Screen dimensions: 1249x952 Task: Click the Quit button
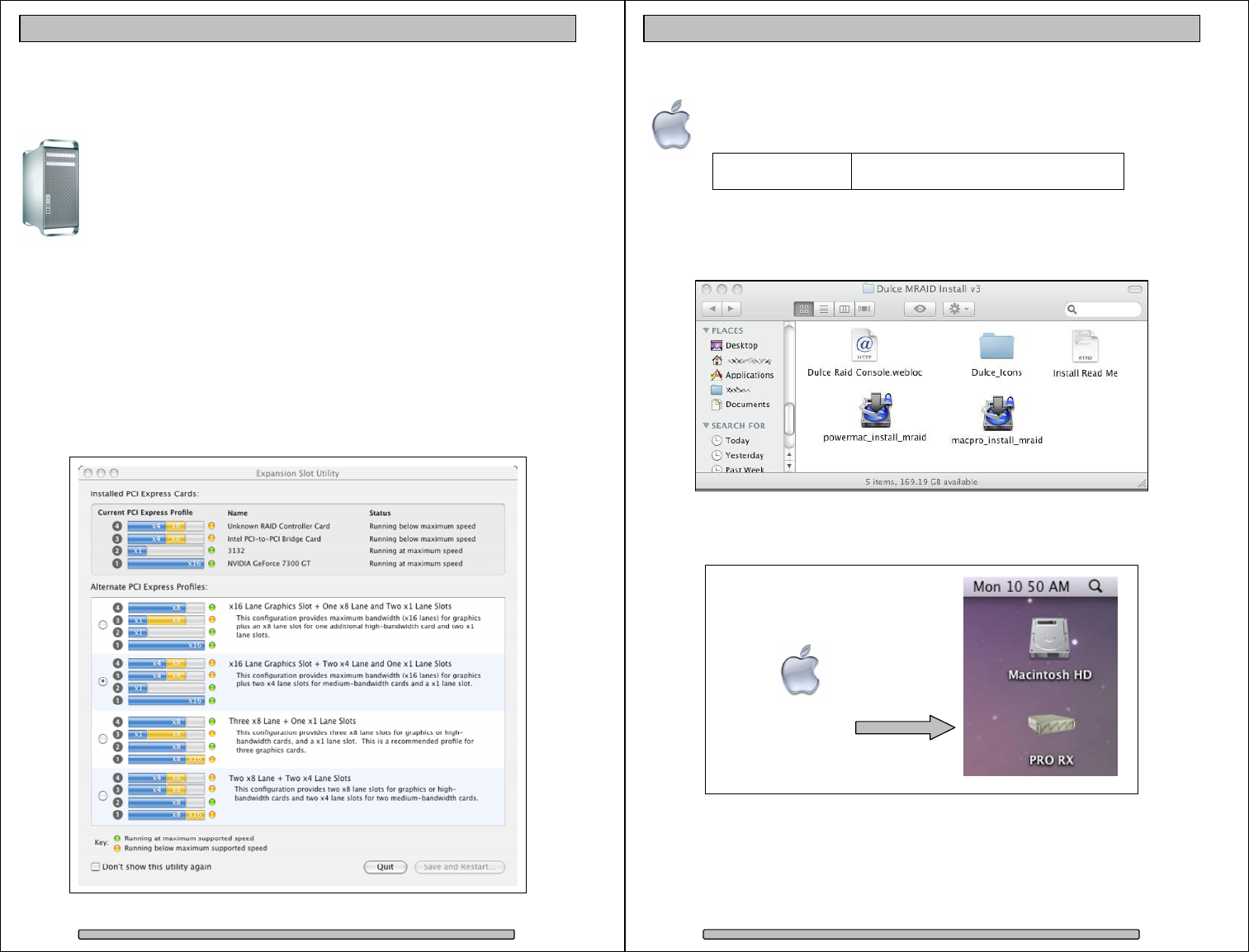click(386, 867)
